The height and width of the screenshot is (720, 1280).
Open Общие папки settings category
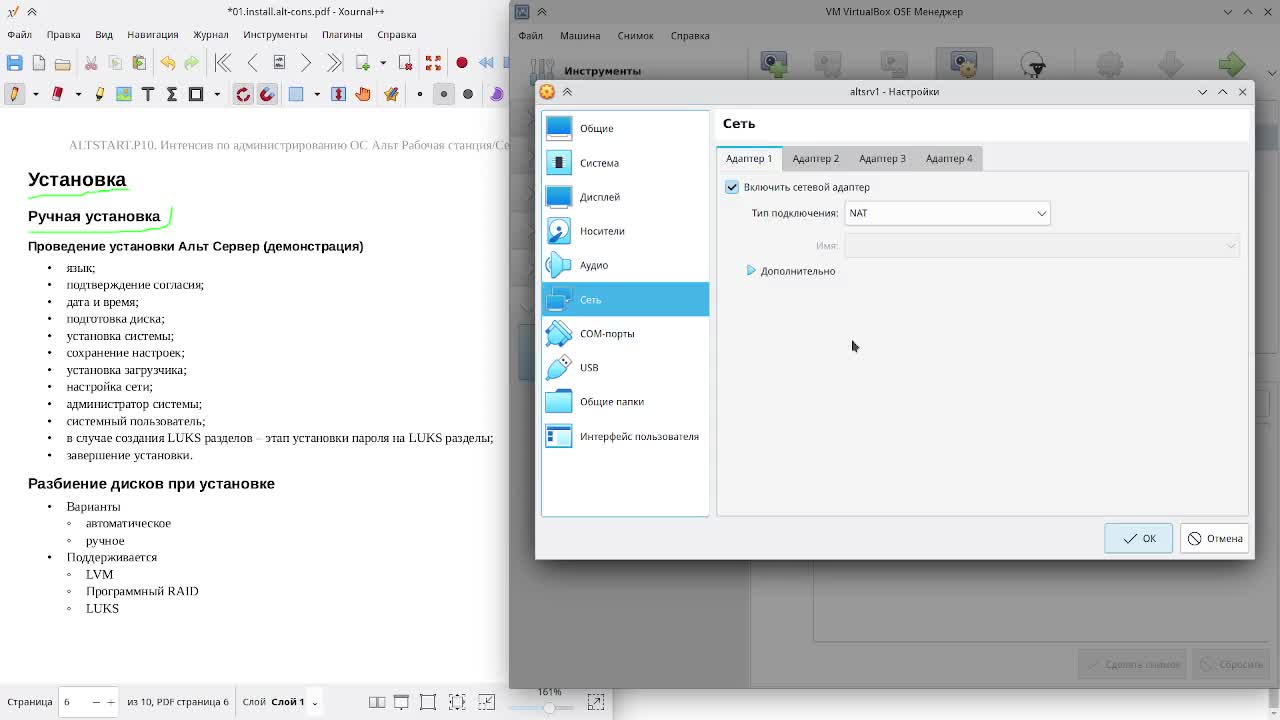tap(625, 401)
